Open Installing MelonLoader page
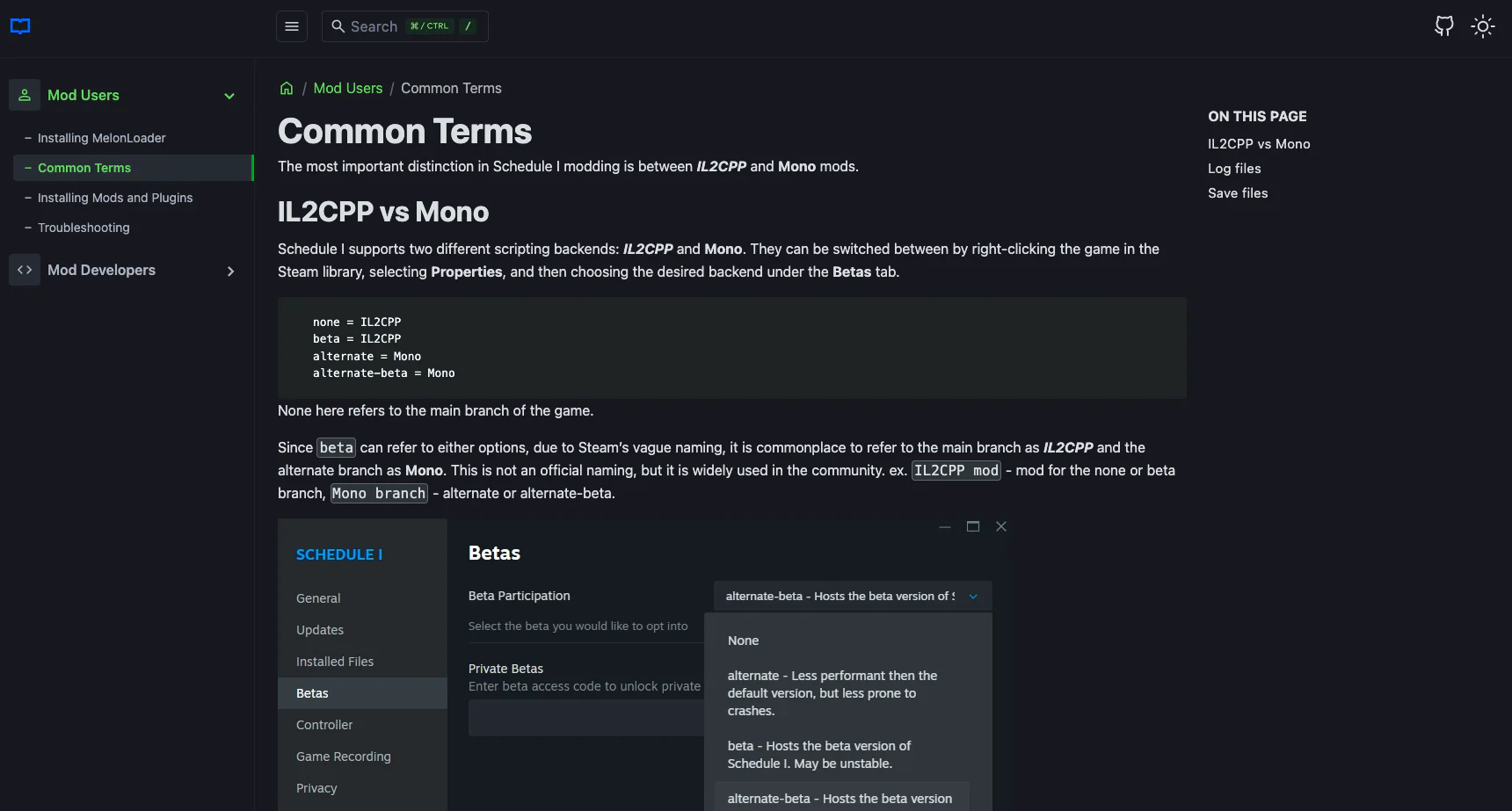The image size is (1512, 811). 101,138
